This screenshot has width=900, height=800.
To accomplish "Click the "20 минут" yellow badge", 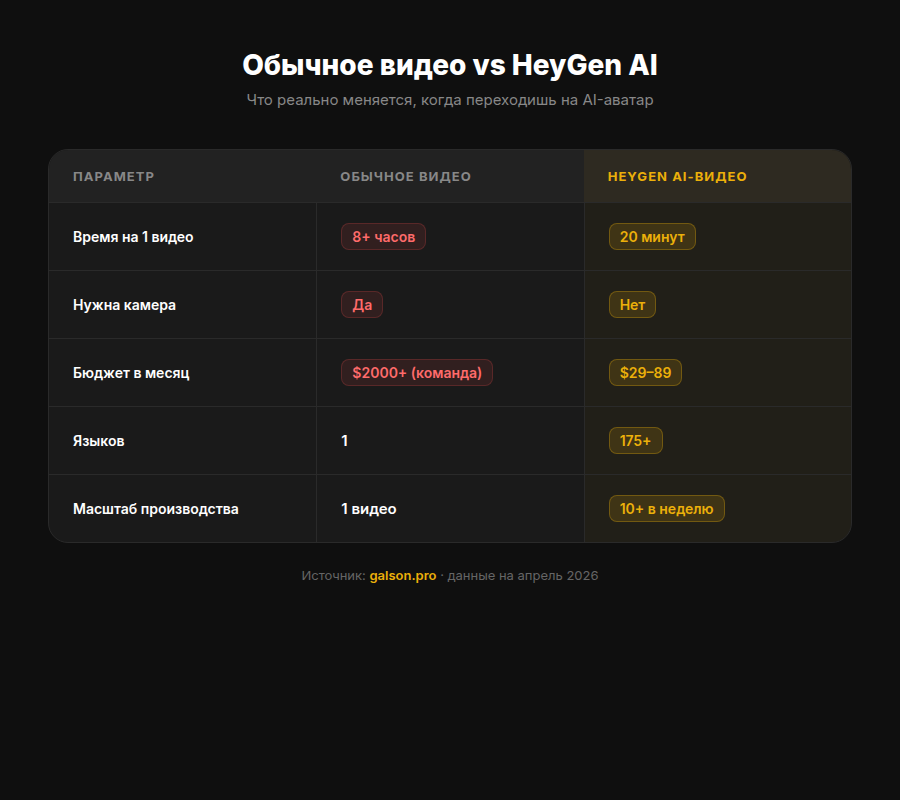I will pyautogui.click(x=652, y=237).
